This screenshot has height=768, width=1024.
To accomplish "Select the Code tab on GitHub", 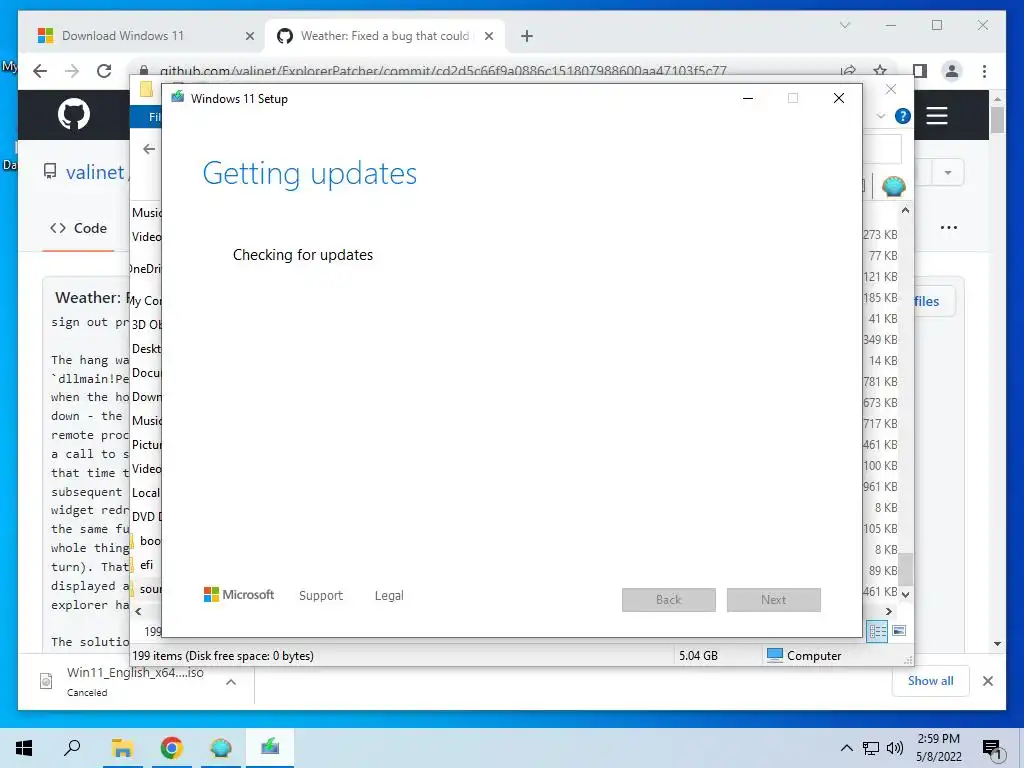I will 78,228.
